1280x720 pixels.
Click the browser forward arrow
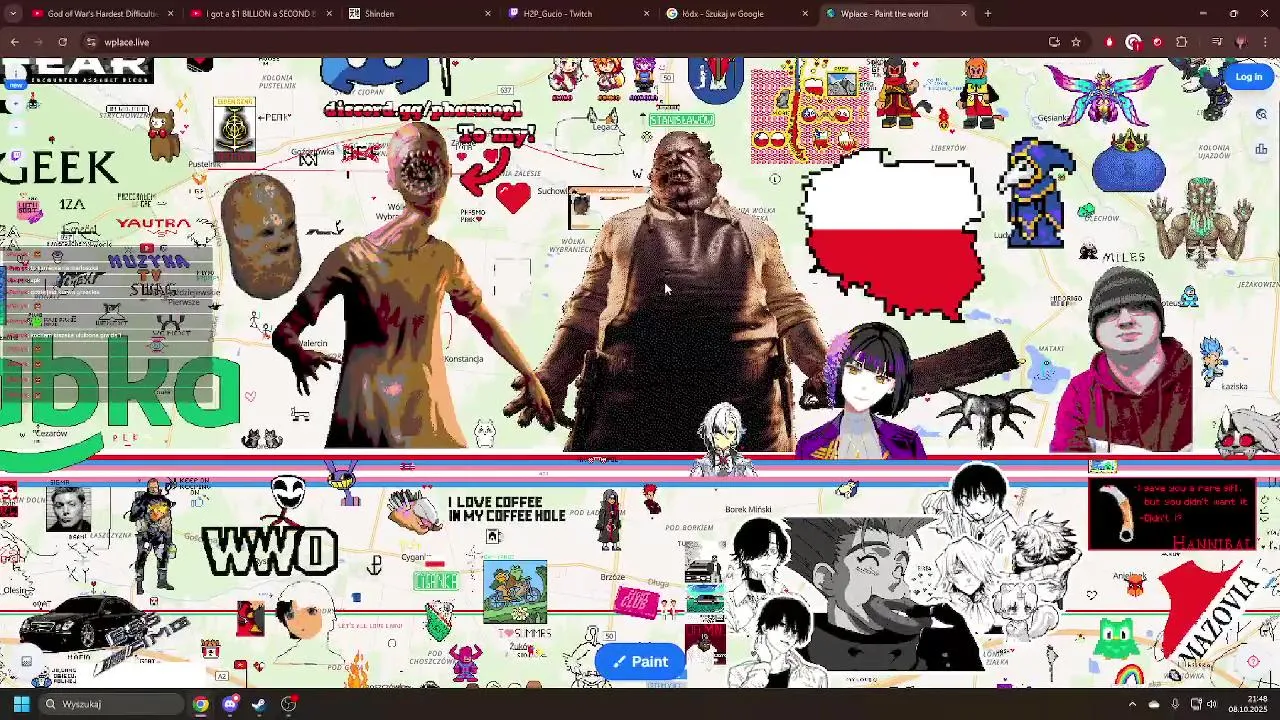pyautogui.click(x=39, y=42)
